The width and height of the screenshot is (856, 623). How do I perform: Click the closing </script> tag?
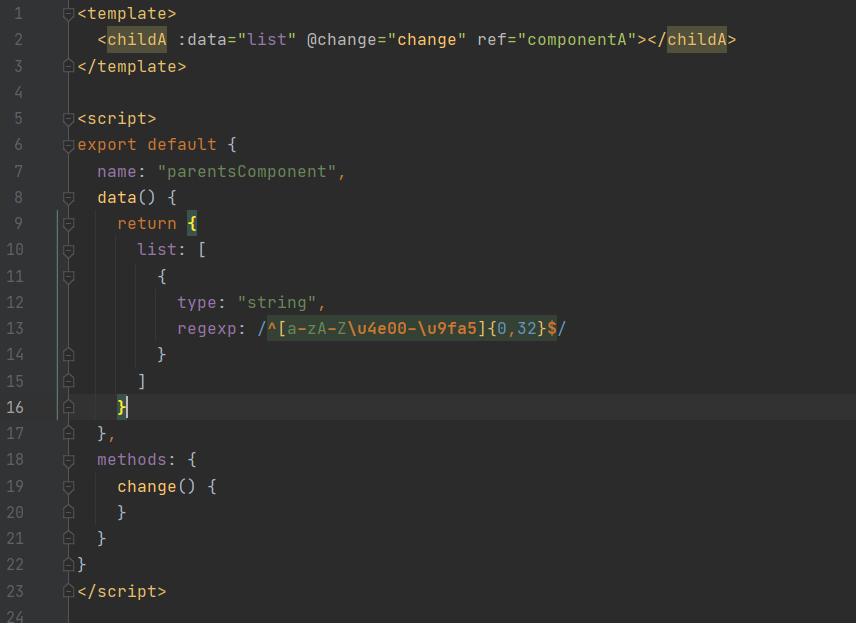(x=122, y=591)
